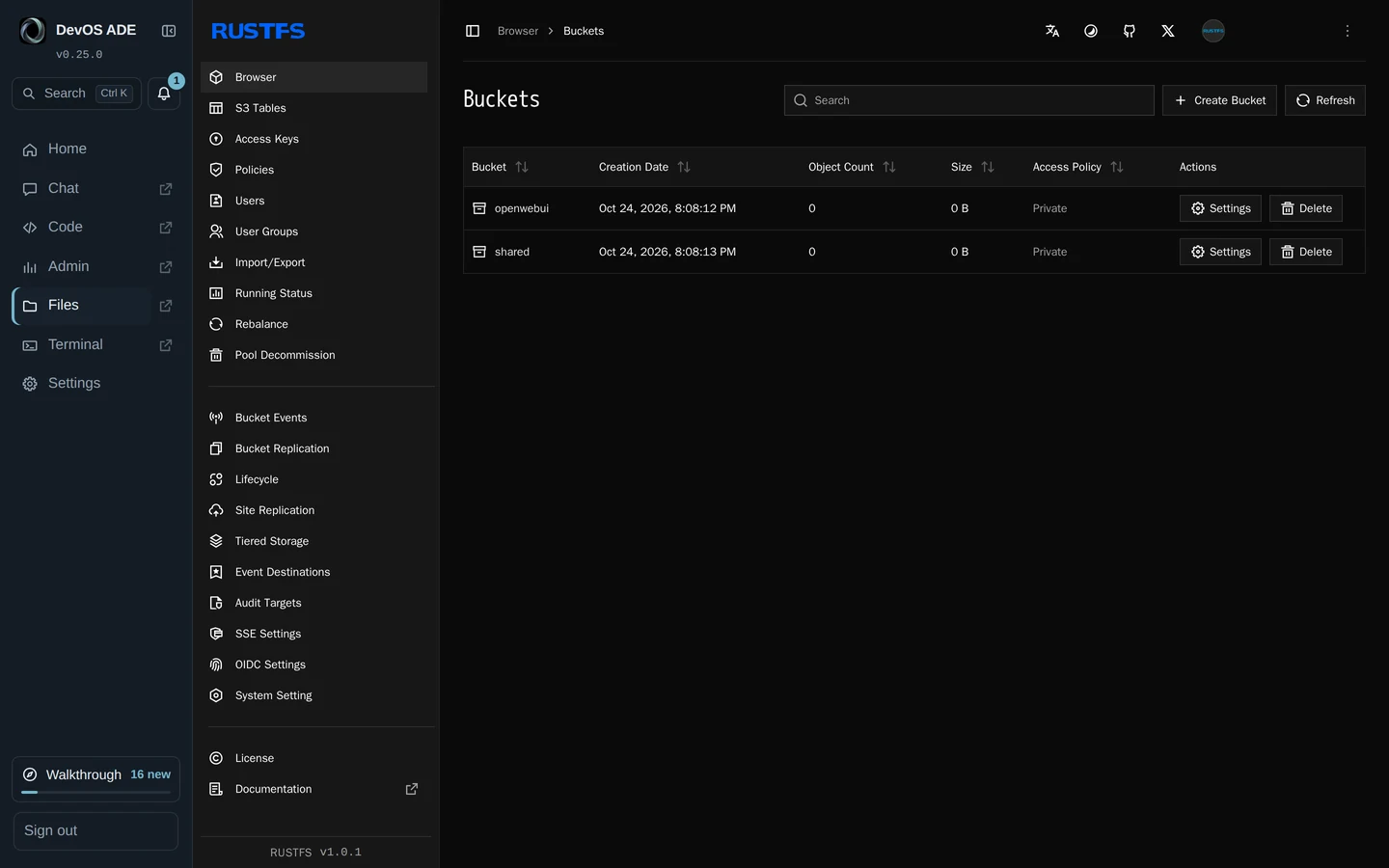Screen dimensions: 1389x868
Task: Sort by Creation Date column arrows
Action: pyautogui.click(x=684, y=167)
